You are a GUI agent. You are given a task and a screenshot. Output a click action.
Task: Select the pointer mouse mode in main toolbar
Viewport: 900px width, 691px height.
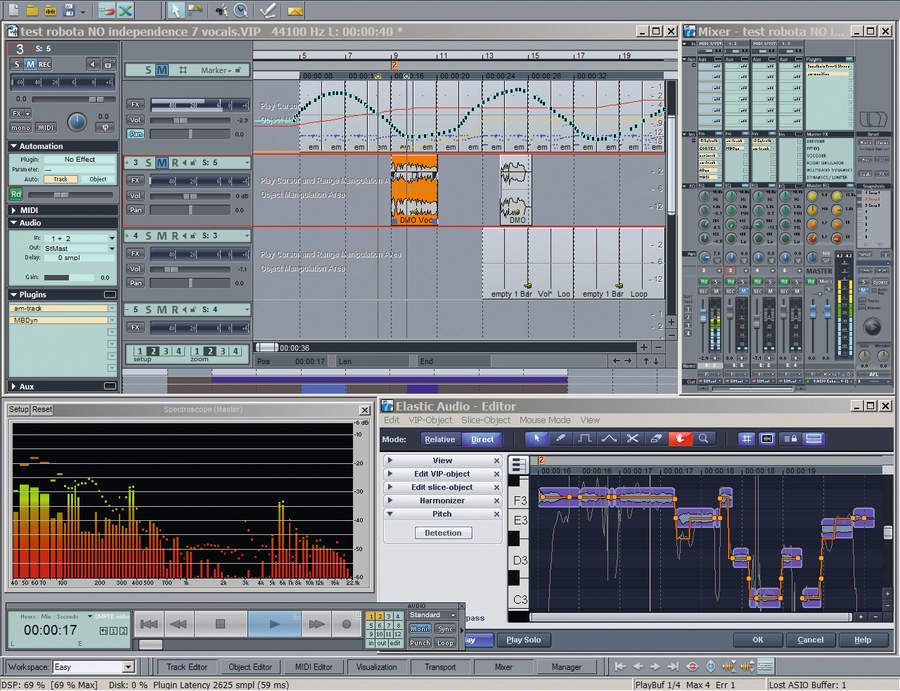tap(176, 10)
